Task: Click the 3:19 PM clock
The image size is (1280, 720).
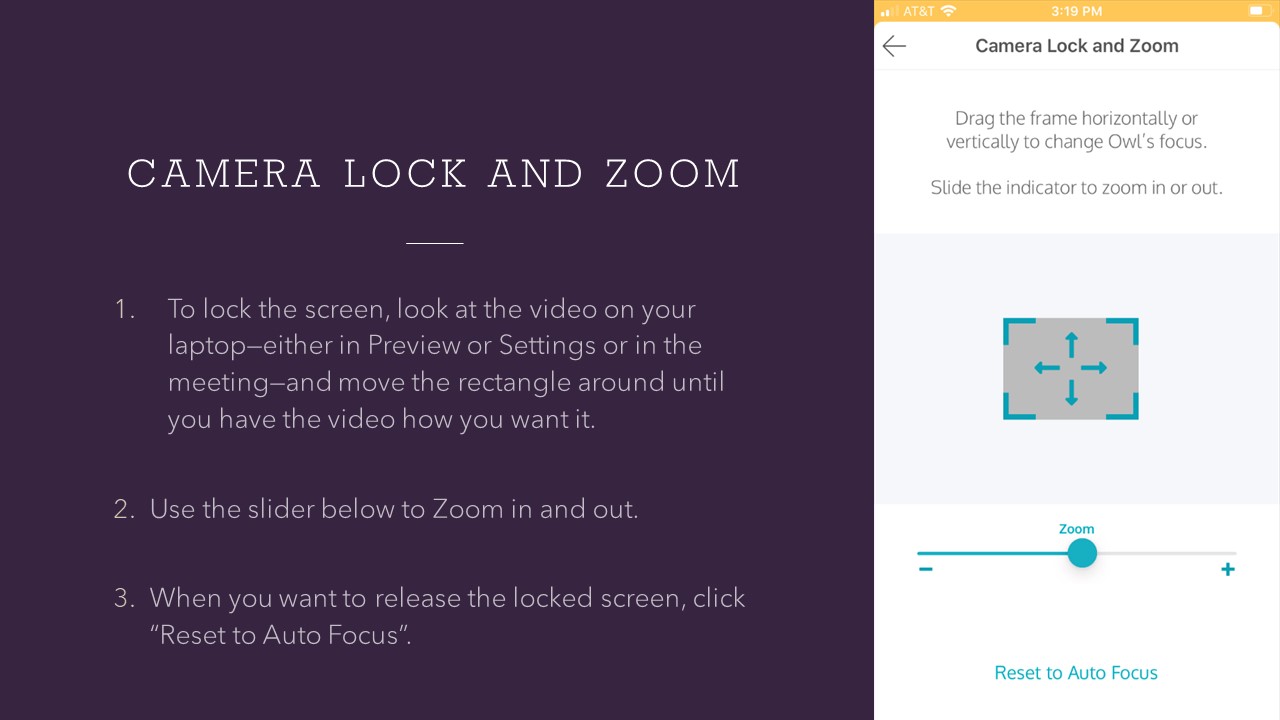Action: [x=1077, y=11]
